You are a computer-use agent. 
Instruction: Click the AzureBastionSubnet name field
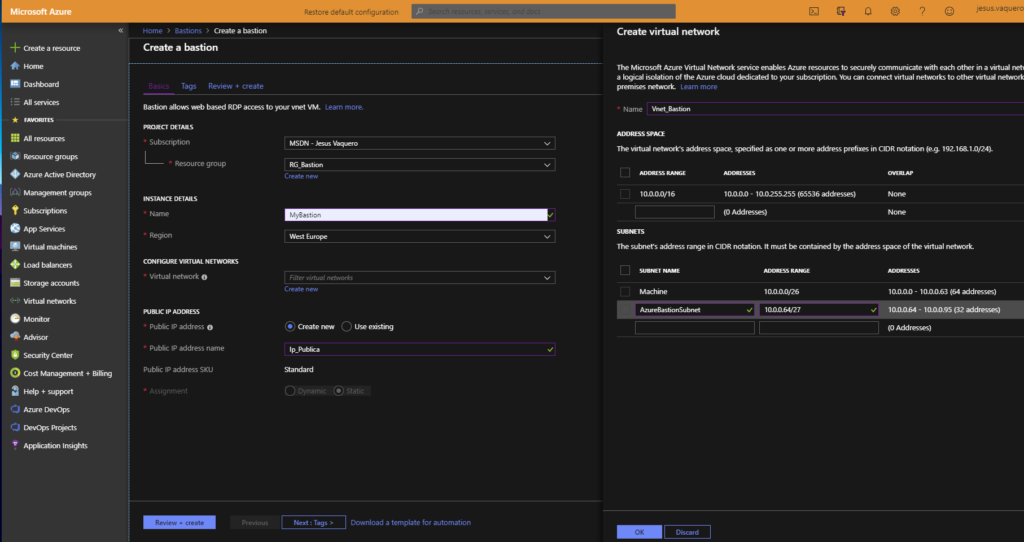[x=695, y=310]
